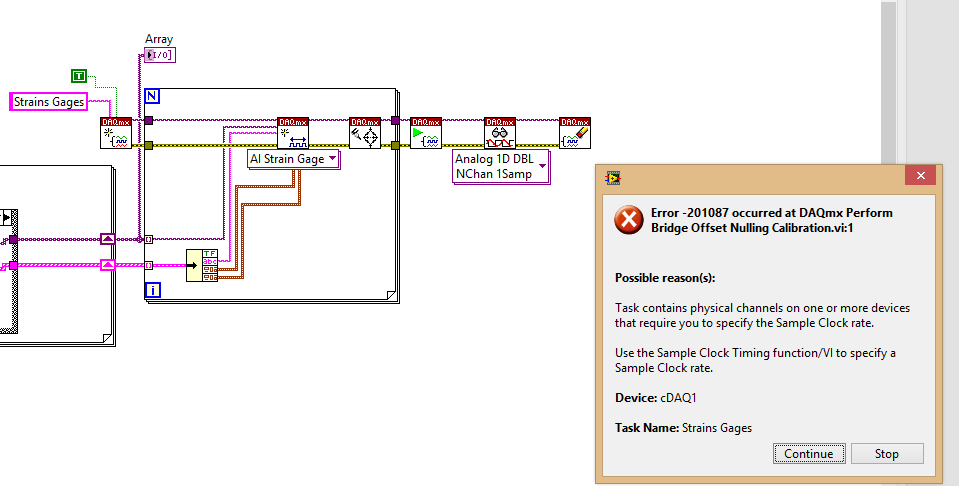Open the Analog 1D DBL NChan 1Samp selector
This screenshot has width=959, height=486.
(501, 166)
